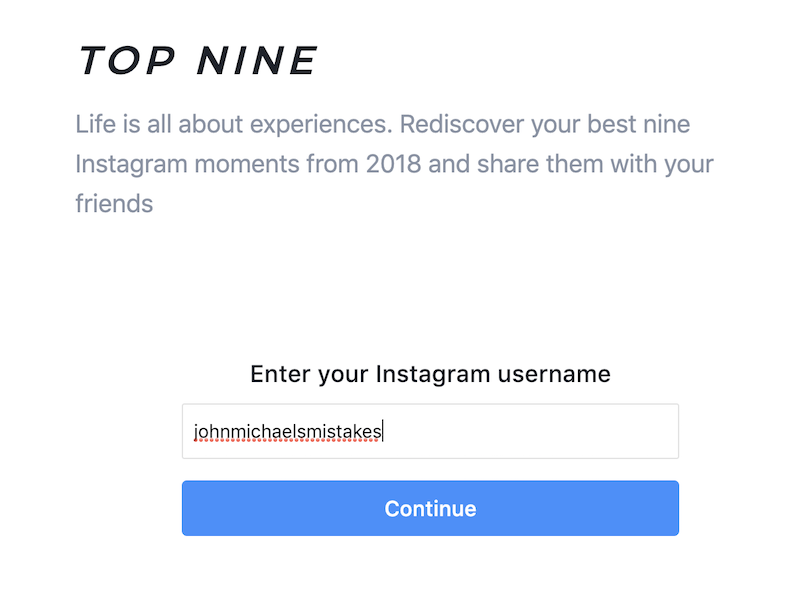Click the blue Continue button
Image resolution: width=800 pixels, height=609 pixels.
pos(430,508)
